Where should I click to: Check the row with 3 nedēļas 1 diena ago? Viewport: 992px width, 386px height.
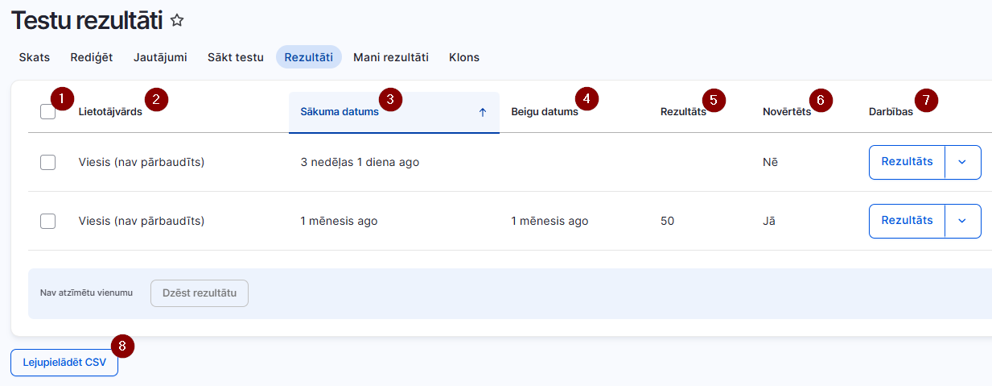point(47,163)
